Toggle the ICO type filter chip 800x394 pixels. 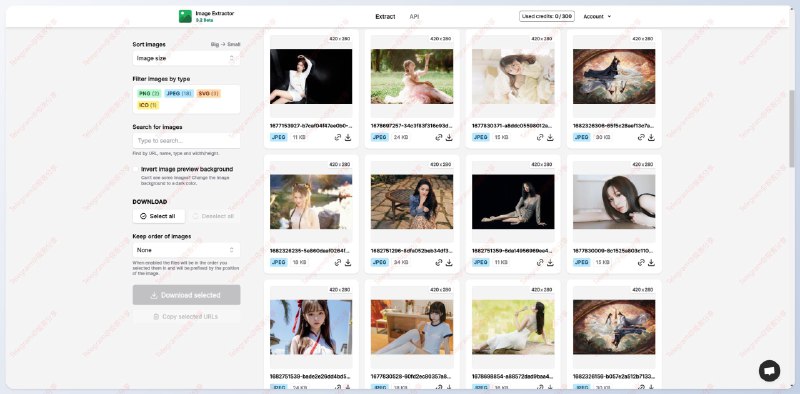(x=148, y=105)
